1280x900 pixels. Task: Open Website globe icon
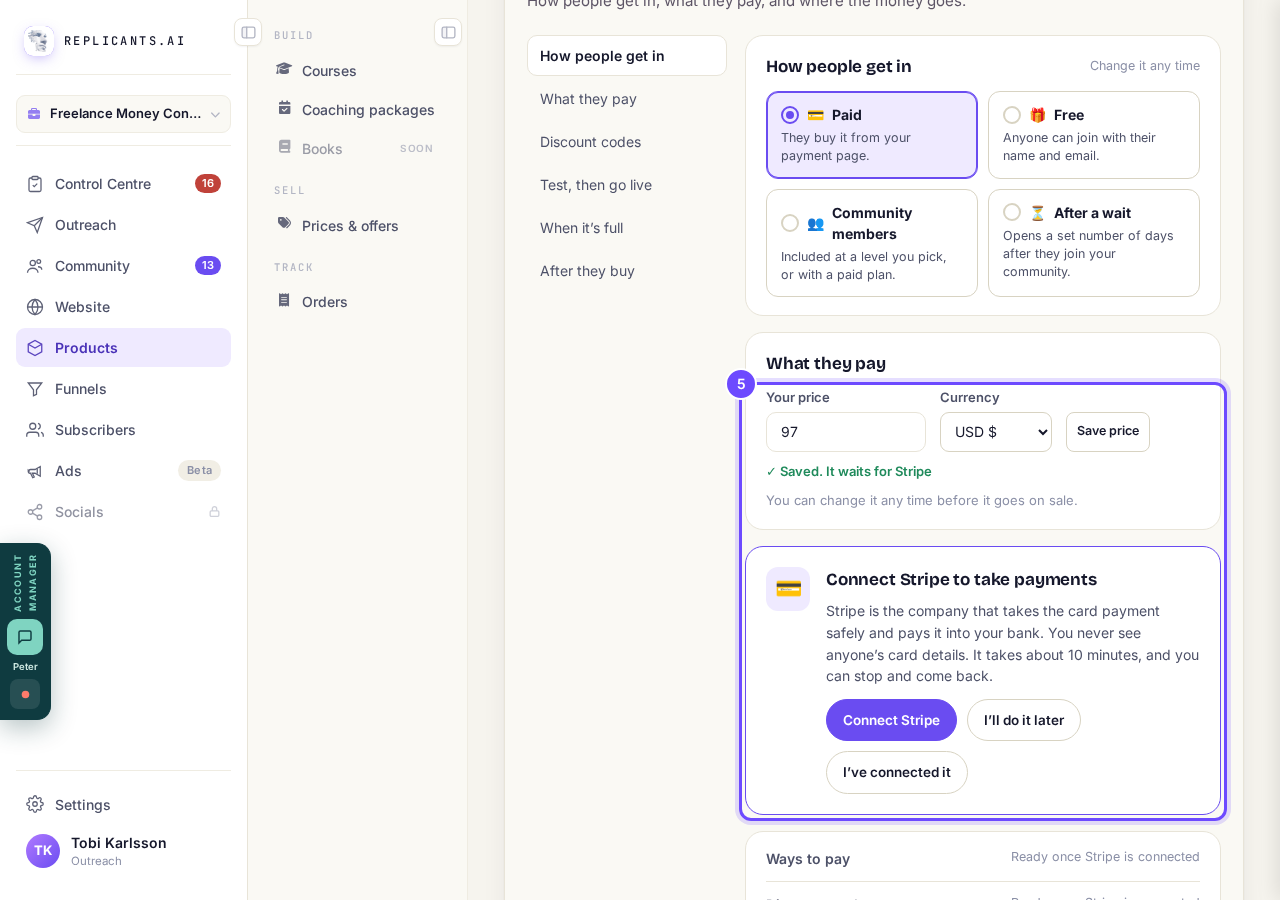pyautogui.click(x=35, y=307)
